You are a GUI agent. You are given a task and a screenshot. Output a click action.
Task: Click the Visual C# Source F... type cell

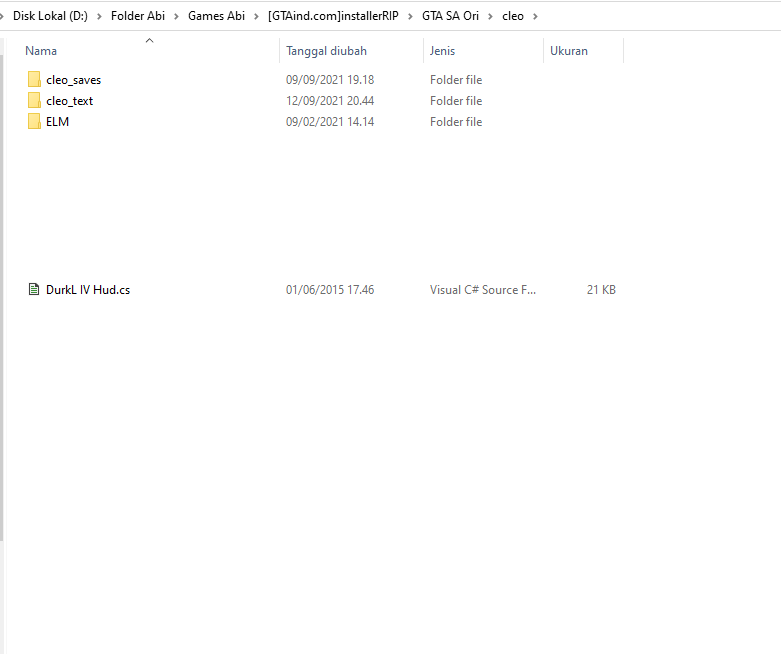click(x=483, y=289)
